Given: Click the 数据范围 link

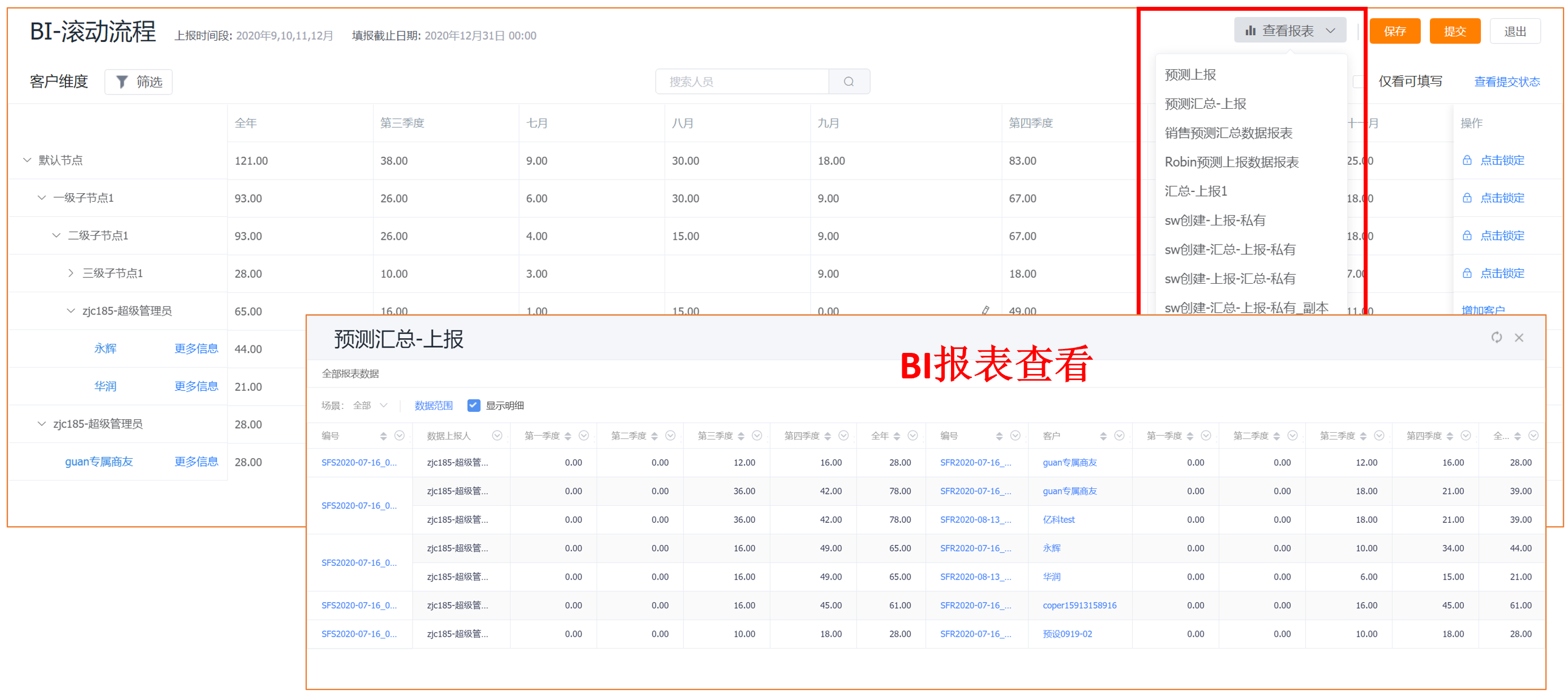Looking at the screenshot, I should pos(434,406).
